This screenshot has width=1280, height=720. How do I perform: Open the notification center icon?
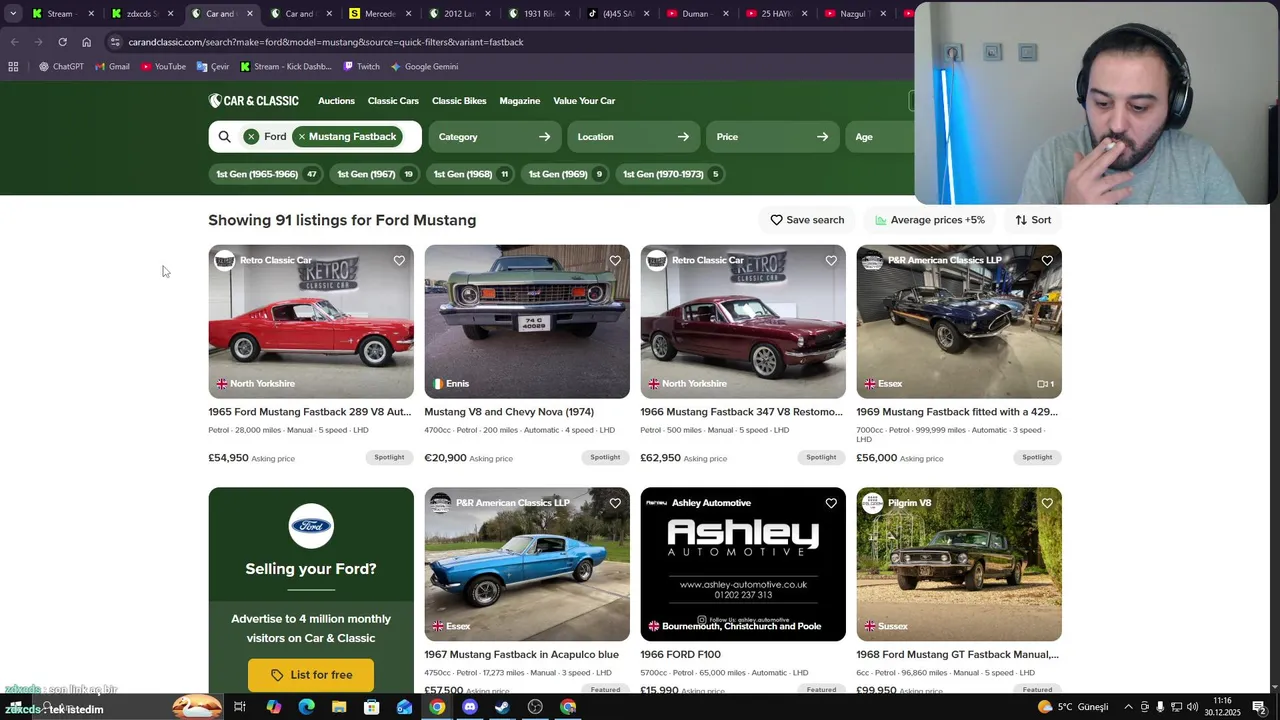coord(1259,707)
